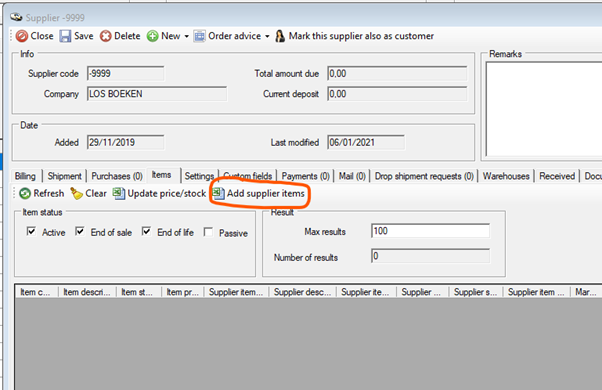Click the red Delete icon
The height and width of the screenshot is (390, 602).
106,36
